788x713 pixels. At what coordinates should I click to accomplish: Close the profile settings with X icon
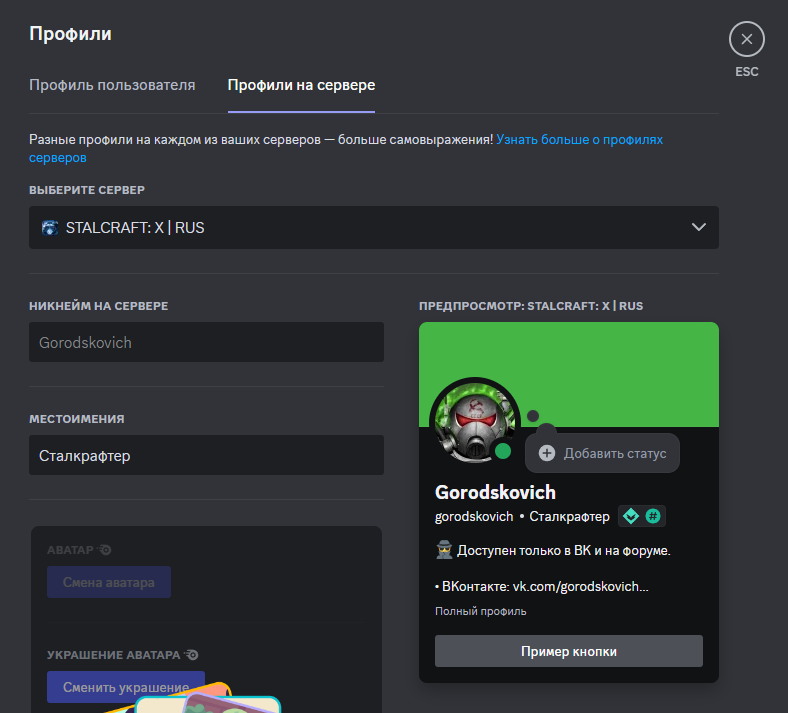(746, 39)
